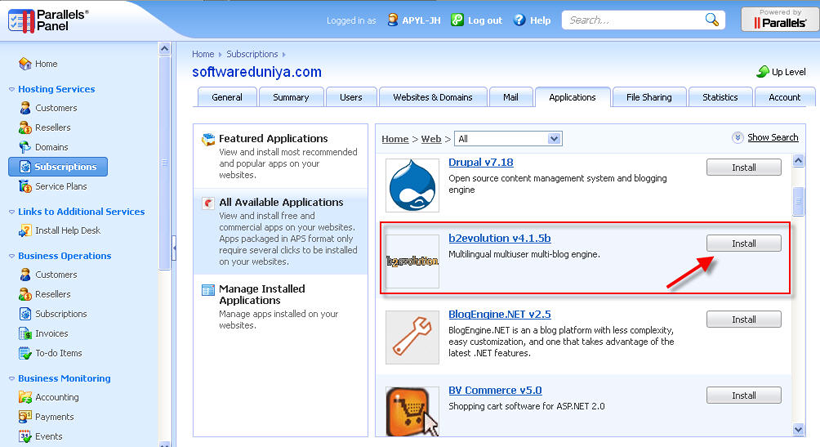Click the APYL-JH user icon
Screen dimensions: 820x447
pyautogui.click(x=392, y=20)
